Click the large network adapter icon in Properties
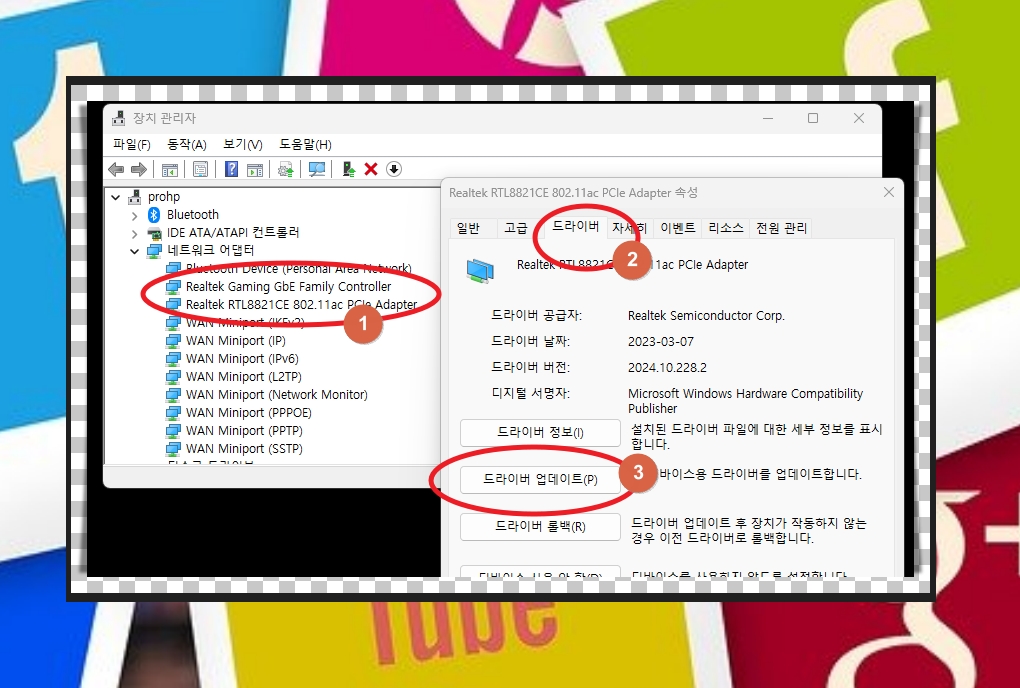The width and height of the screenshot is (1020, 688). (x=480, y=269)
